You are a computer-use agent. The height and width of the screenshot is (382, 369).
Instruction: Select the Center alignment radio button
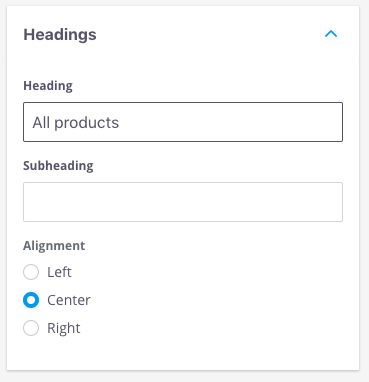pos(31,300)
